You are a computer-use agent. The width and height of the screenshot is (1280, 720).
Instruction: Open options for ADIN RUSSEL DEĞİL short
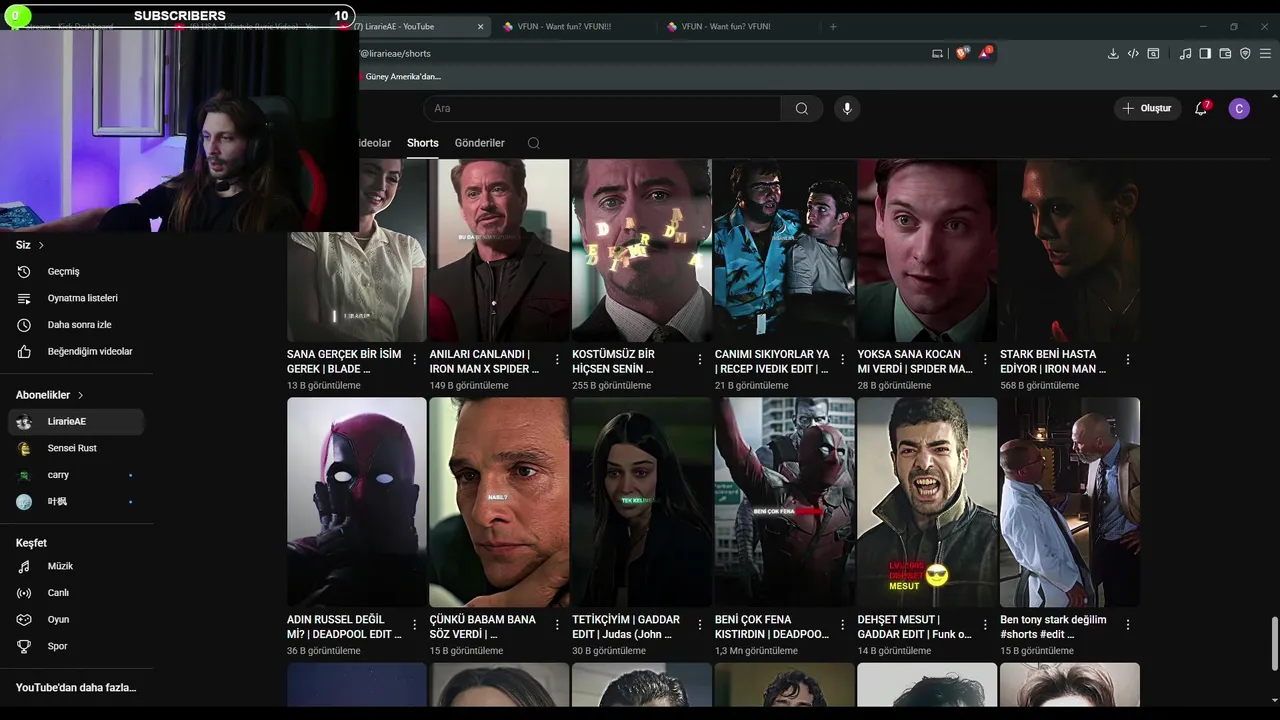point(415,624)
